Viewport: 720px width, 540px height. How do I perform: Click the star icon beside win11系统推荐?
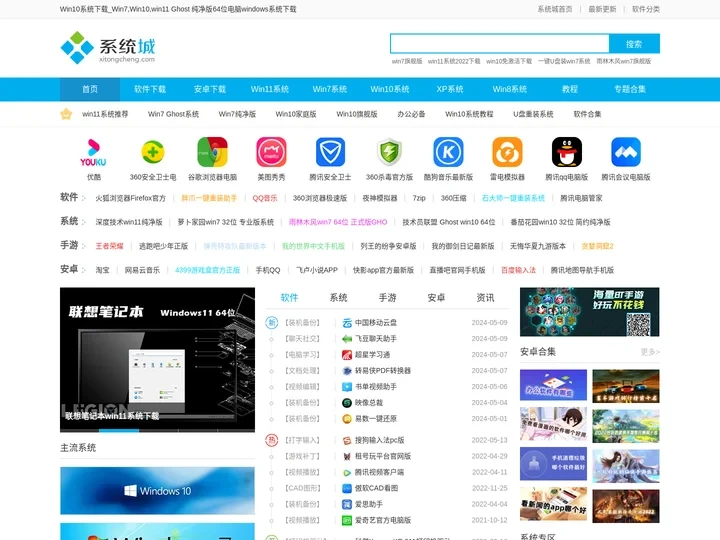pyautogui.click(x=66, y=114)
